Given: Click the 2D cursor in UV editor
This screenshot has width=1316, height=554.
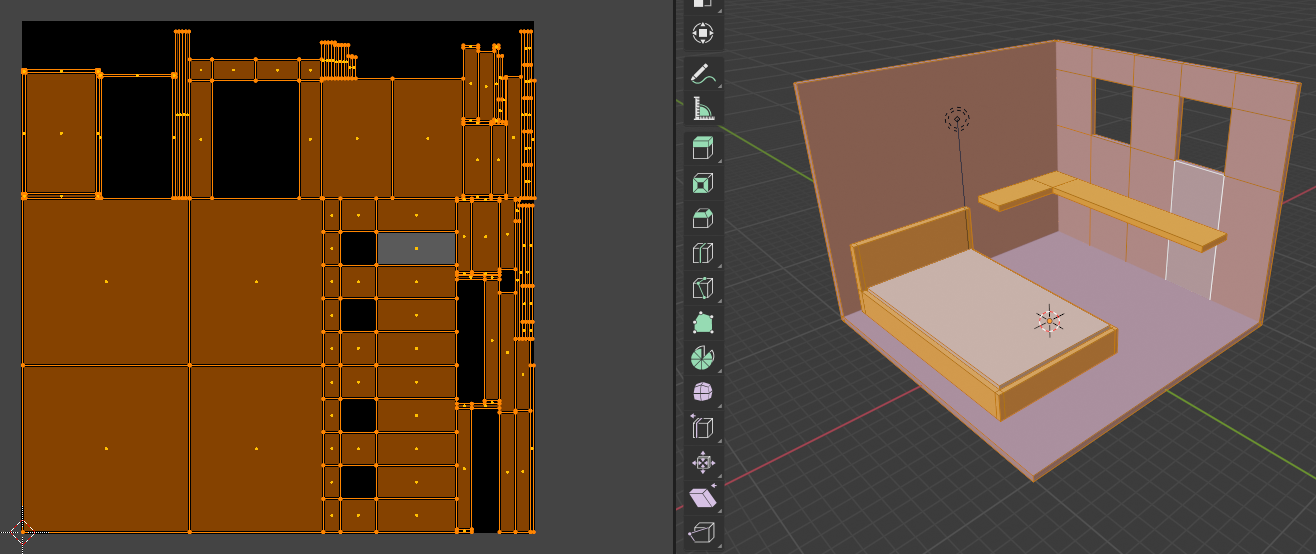Looking at the screenshot, I should 22,533.
